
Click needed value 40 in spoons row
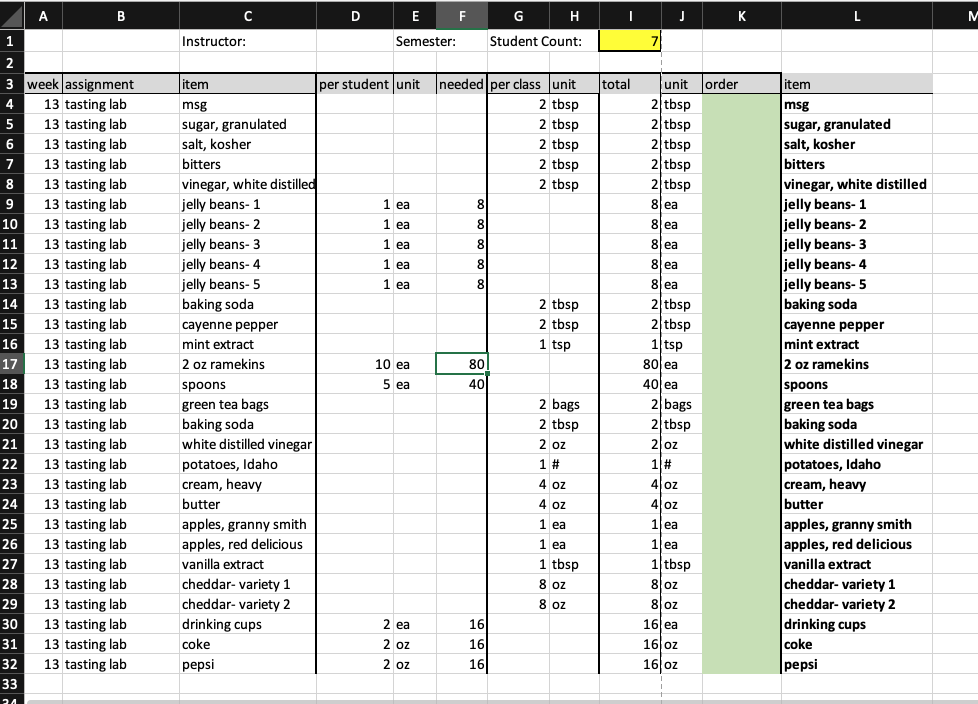click(462, 384)
